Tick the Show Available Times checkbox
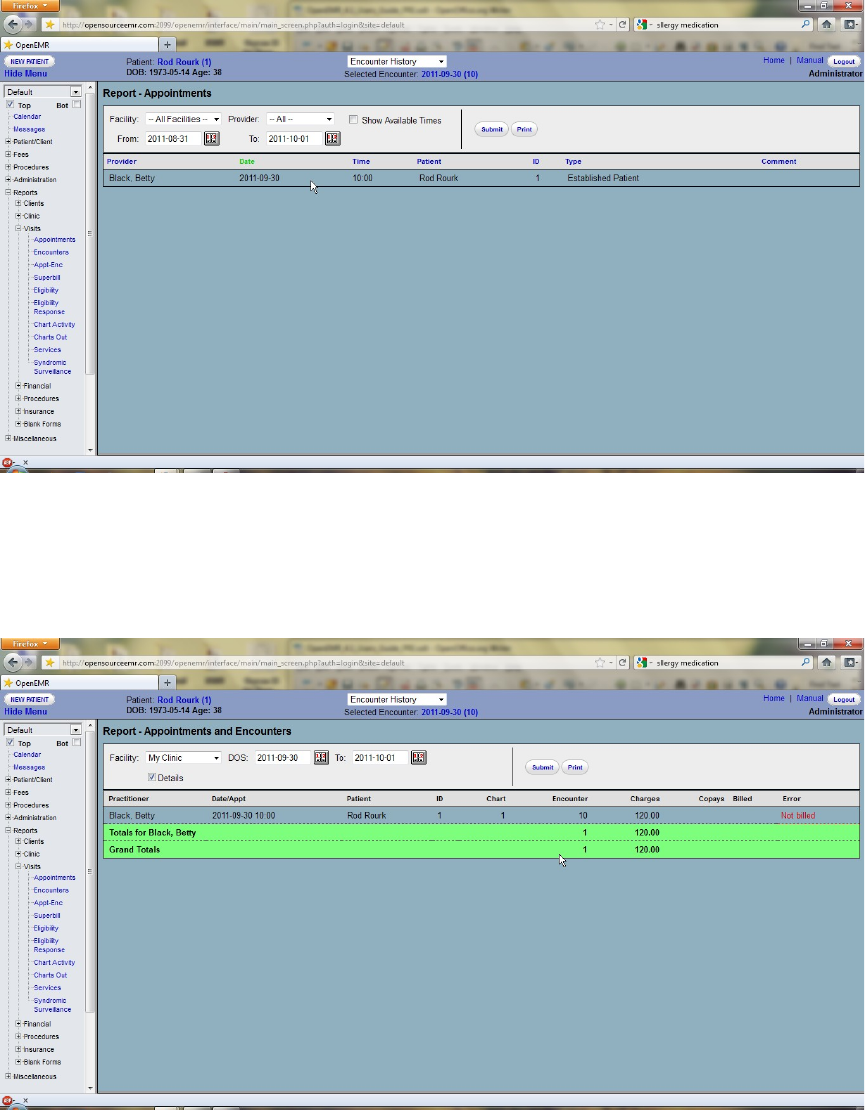865x1110 pixels. (353, 120)
